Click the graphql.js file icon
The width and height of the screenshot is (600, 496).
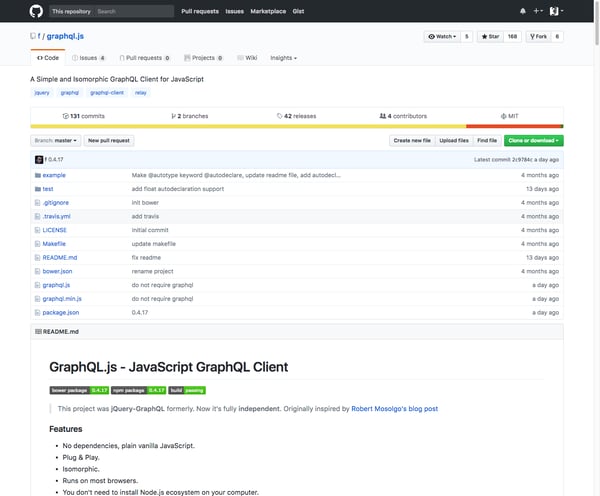point(38,285)
